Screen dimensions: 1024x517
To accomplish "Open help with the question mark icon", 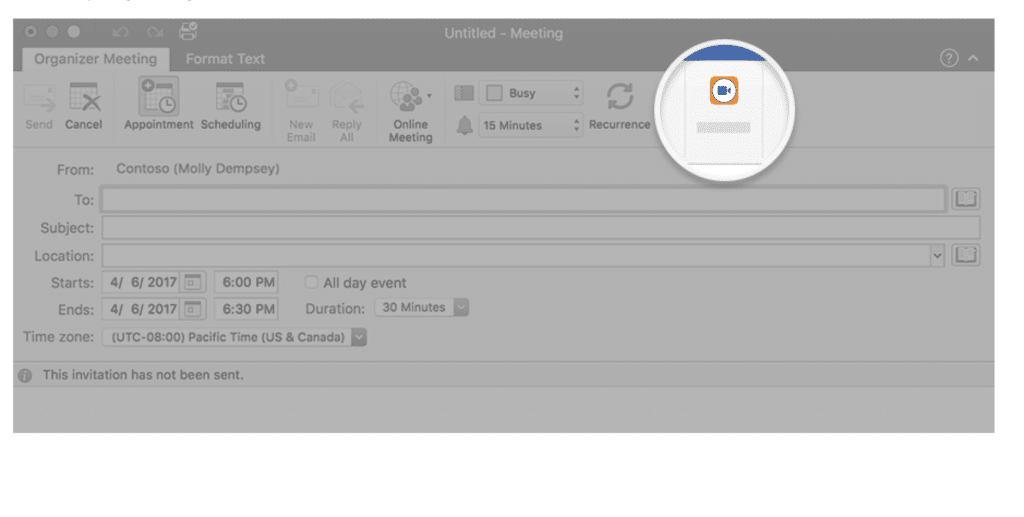I will pyautogui.click(x=949, y=58).
